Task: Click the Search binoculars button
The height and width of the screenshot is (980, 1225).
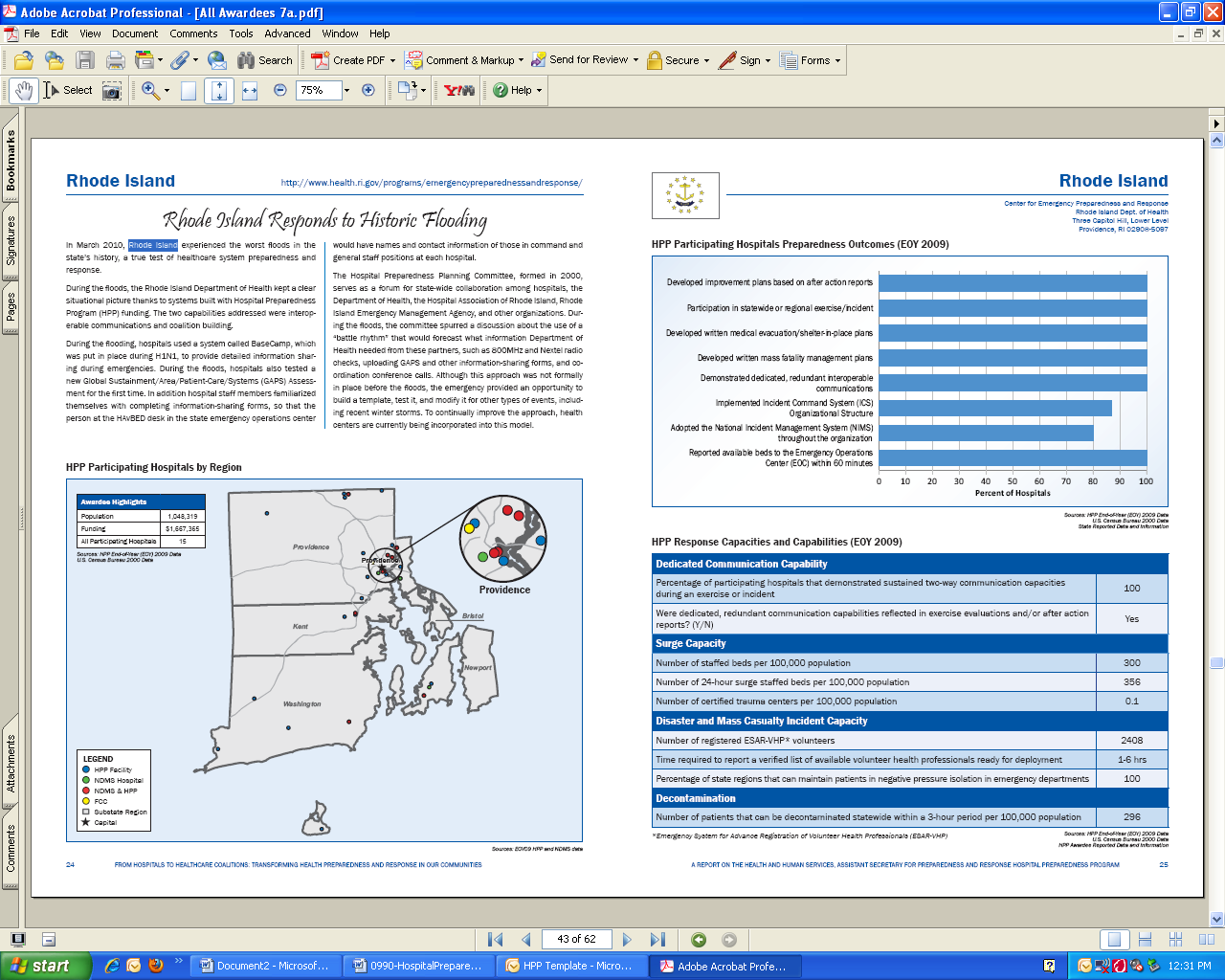Action: pos(264,60)
